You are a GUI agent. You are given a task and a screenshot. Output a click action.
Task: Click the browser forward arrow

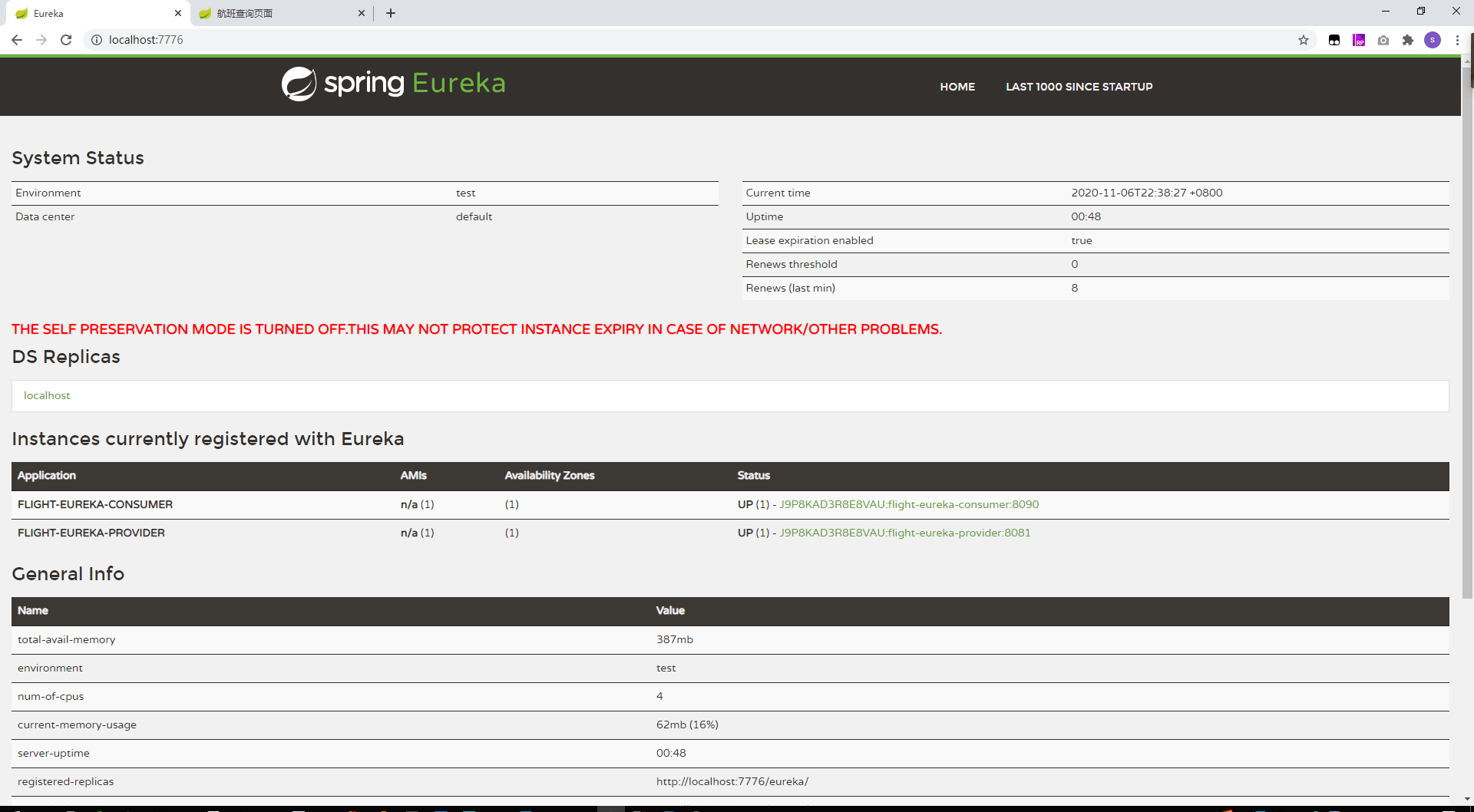coord(41,40)
